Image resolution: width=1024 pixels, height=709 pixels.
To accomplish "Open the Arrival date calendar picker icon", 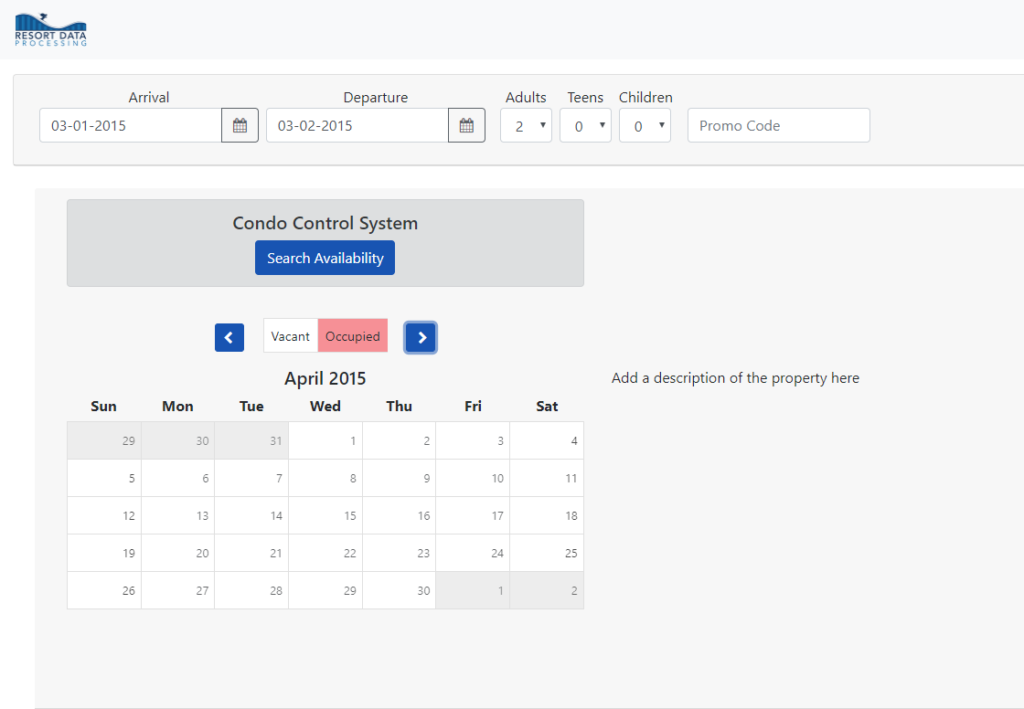I will (x=240, y=125).
